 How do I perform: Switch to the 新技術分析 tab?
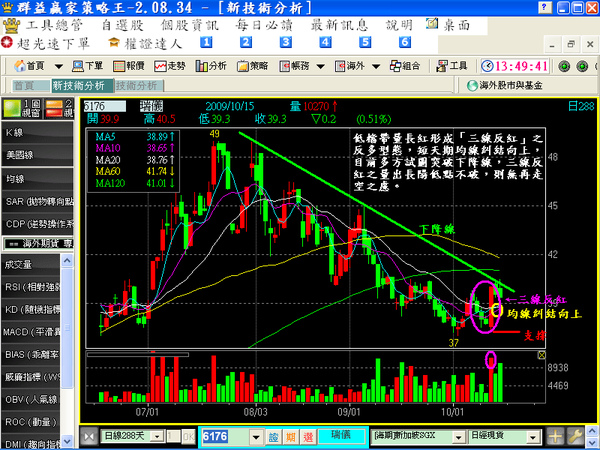click(82, 86)
